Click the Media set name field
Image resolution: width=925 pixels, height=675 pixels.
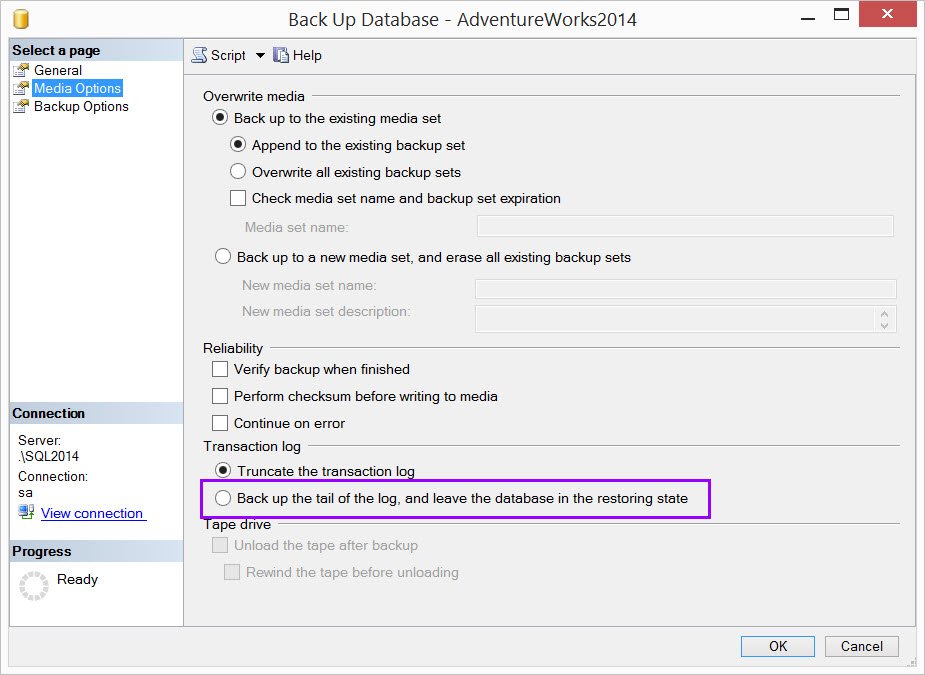coord(685,227)
